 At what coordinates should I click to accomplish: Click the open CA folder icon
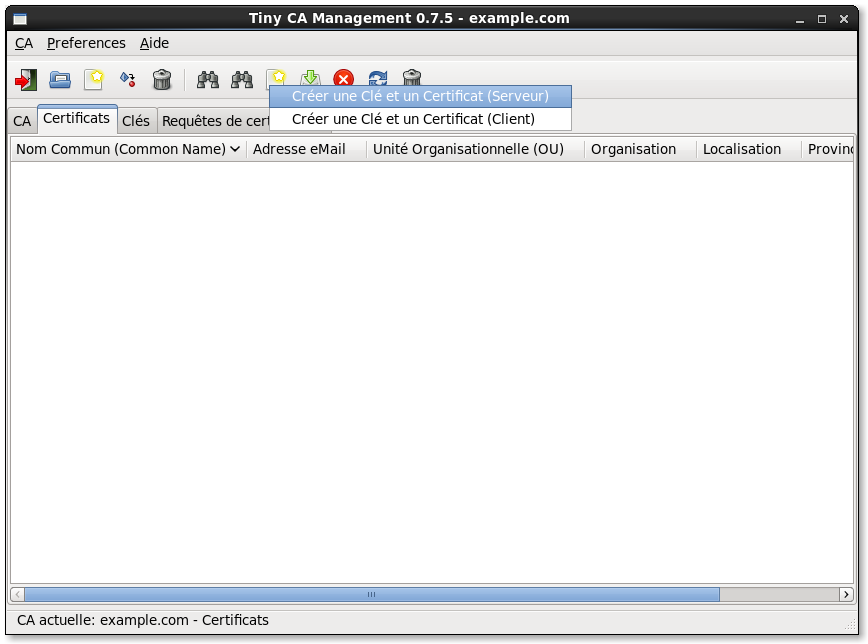pos(60,79)
